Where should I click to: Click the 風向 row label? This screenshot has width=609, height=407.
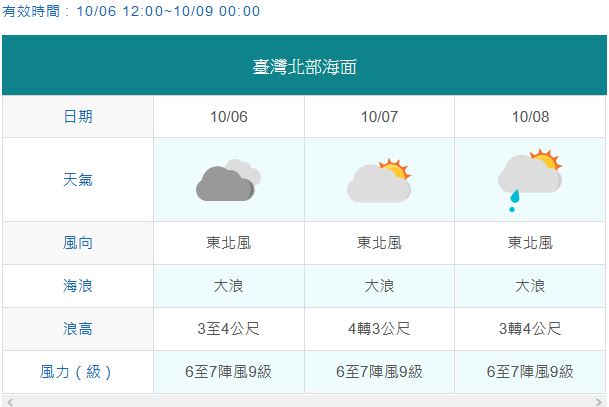coord(78,243)
